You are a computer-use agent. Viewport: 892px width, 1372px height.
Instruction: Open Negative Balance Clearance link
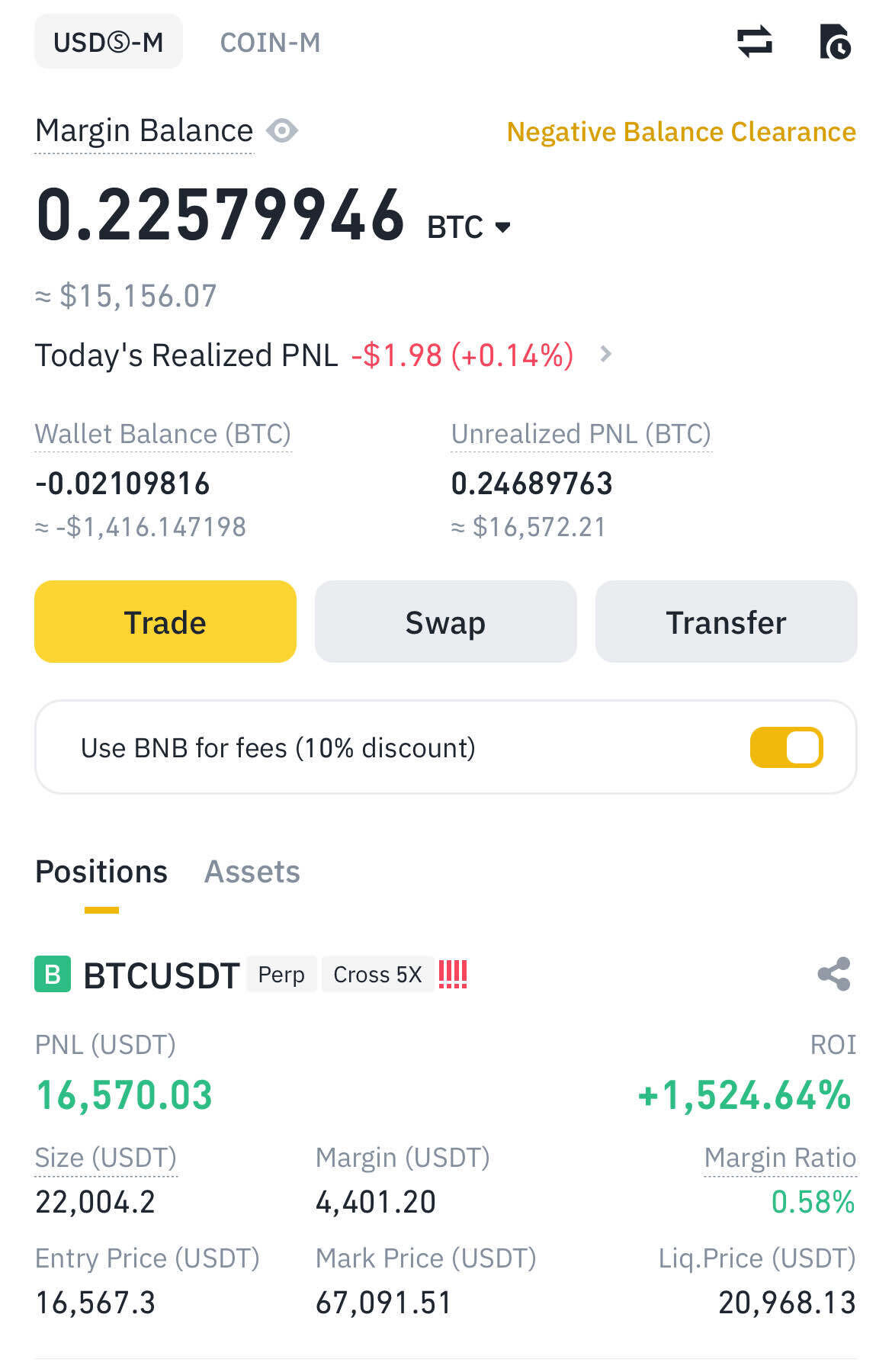pos(681,132)
